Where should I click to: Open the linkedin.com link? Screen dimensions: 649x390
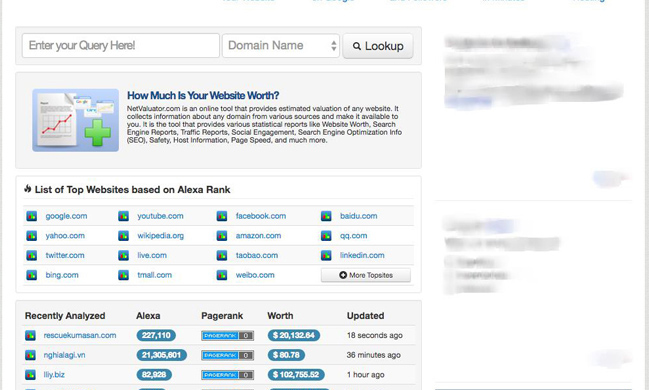coord(362,255)
